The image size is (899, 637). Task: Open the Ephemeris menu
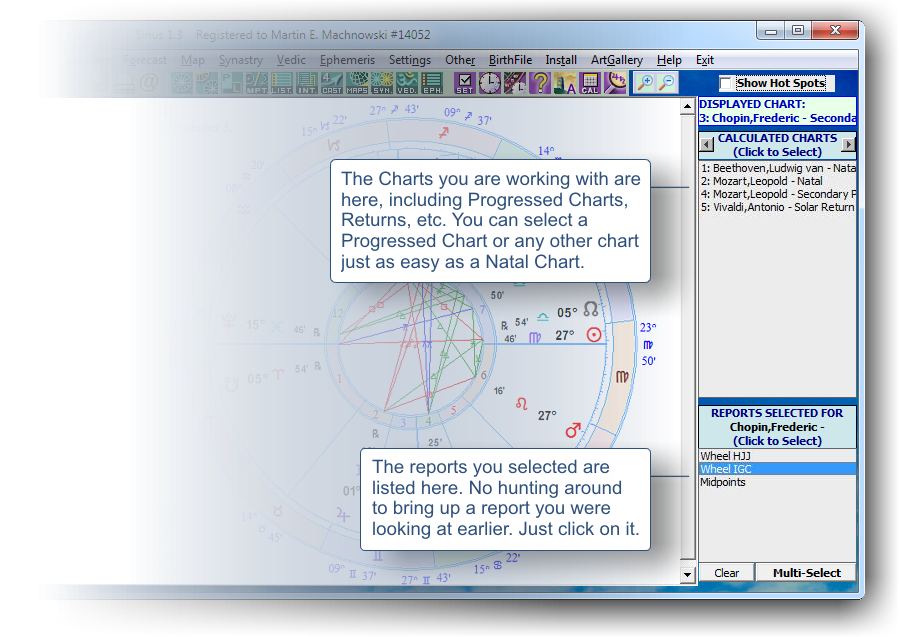pos(347,60)
